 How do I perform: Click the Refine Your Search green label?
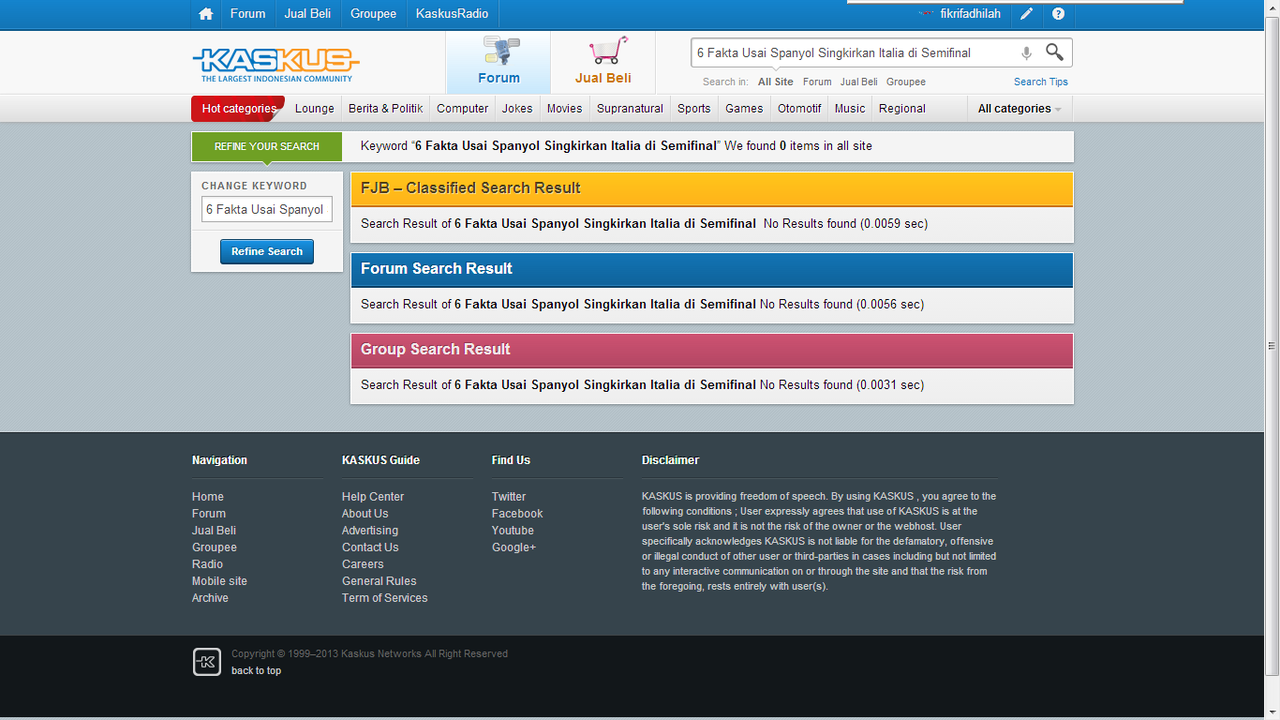coord(267,146)
